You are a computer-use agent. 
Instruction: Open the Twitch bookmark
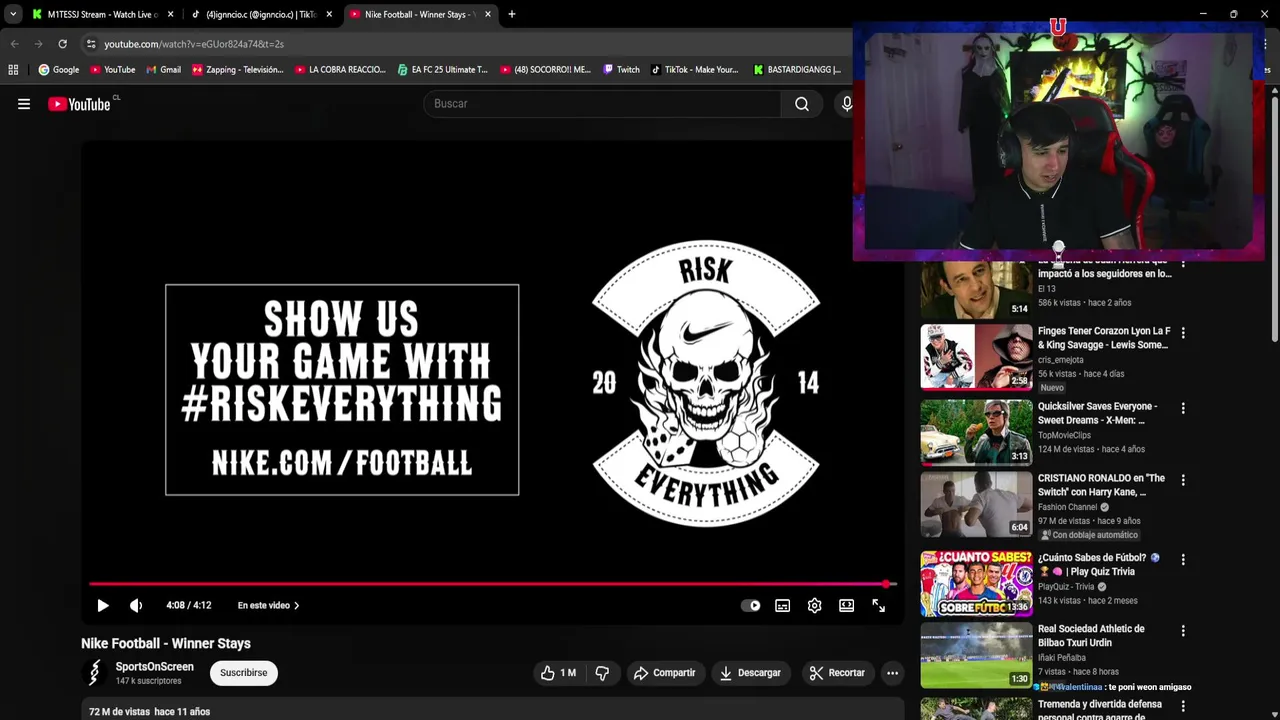621,70
